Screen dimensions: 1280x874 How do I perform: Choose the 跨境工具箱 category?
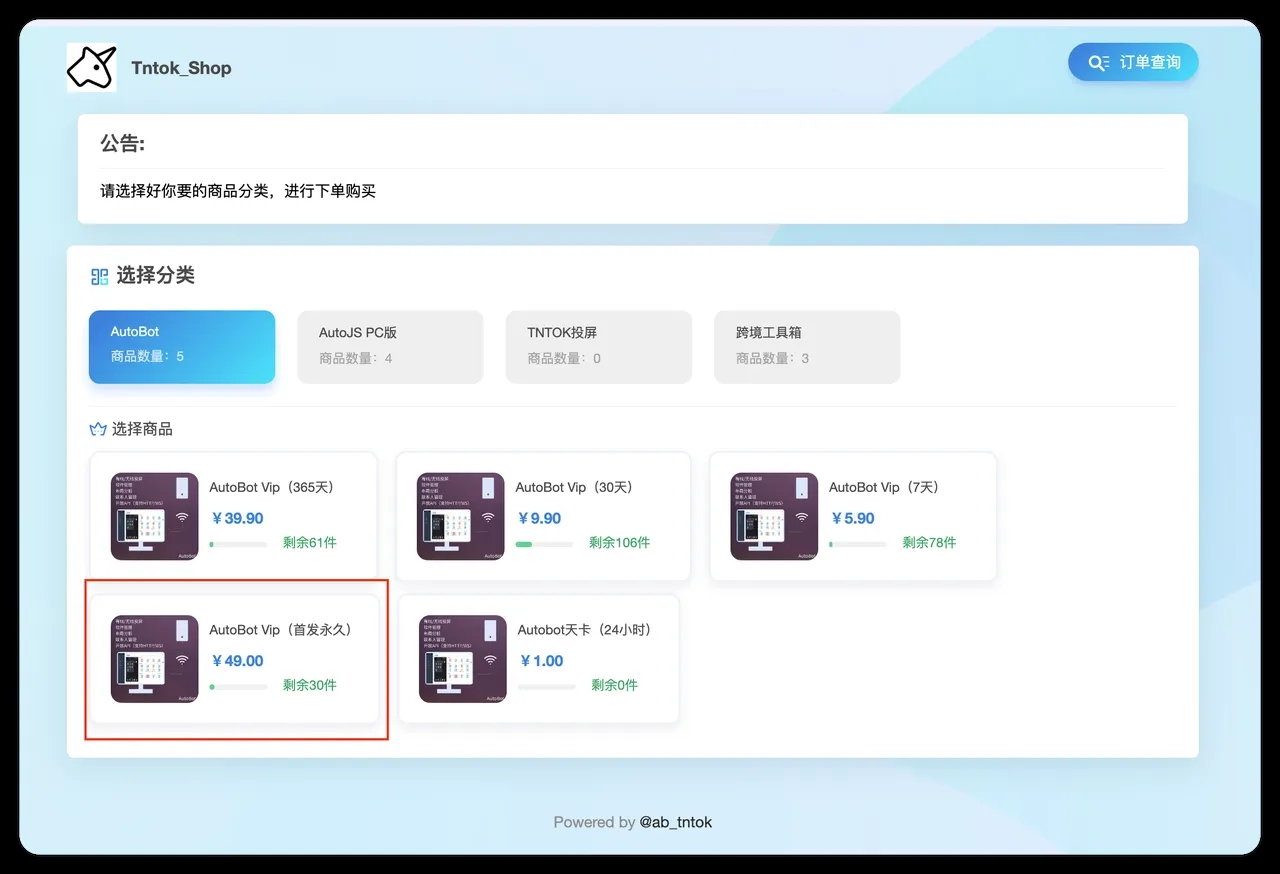click(x=806, y=346)
